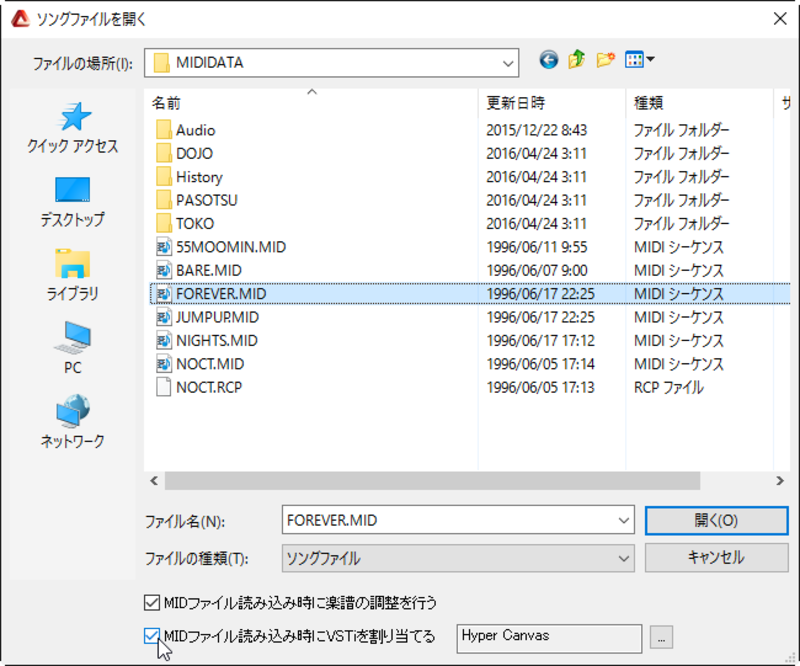
Task: Create a new folder
Action: 605,60
